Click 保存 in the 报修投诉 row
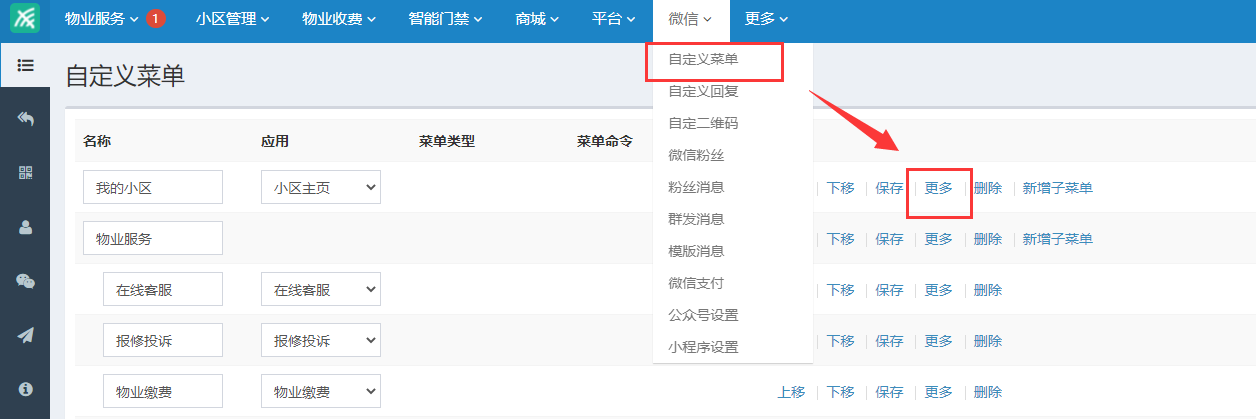 (x=890, y=341)
